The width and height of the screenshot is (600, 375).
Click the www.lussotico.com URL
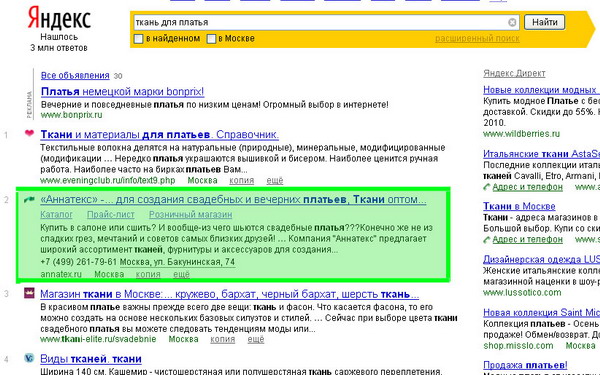[x=522, y=293]
